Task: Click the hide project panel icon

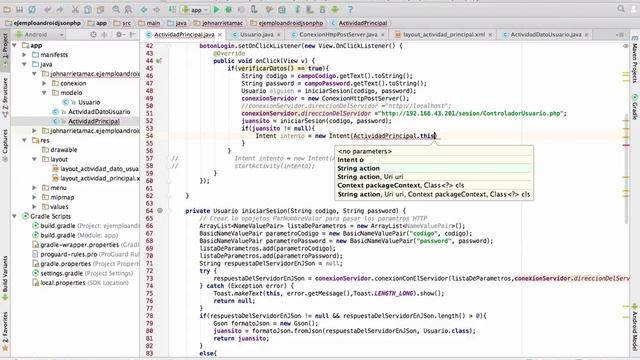Action: [x=132, y=35]
